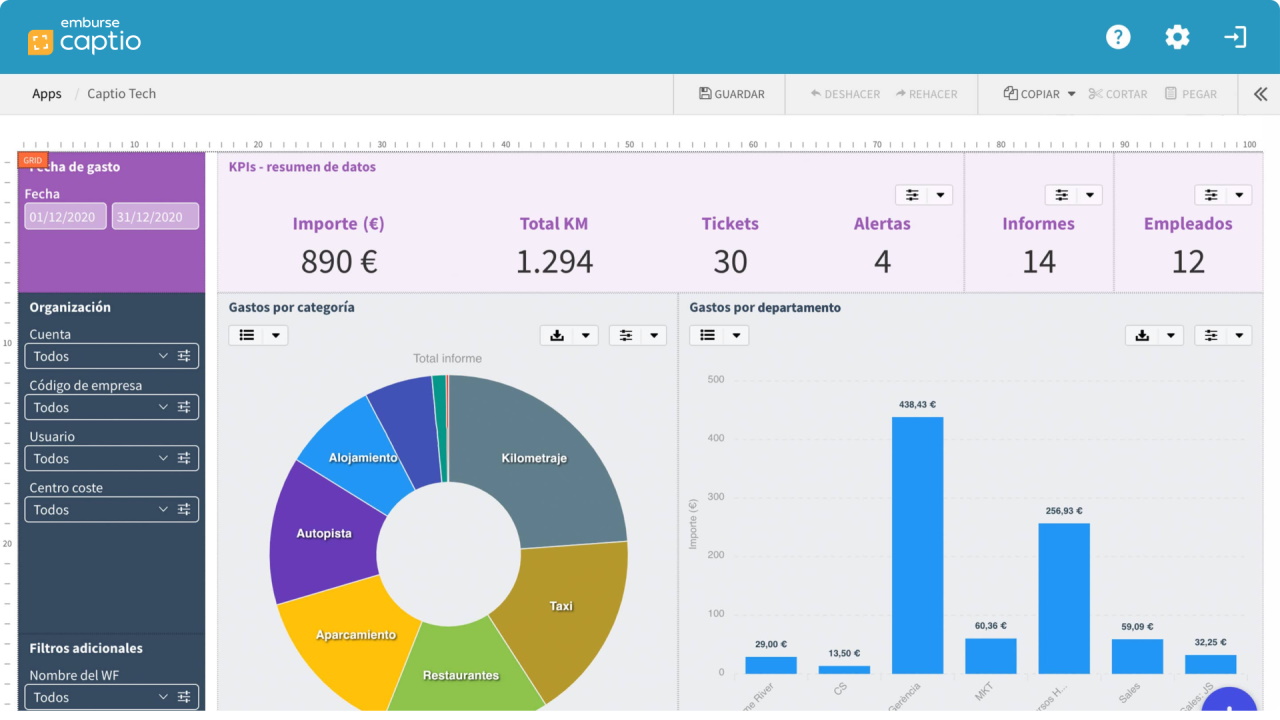Click the filter sliders icon beside Usuario

pos(184,458)
